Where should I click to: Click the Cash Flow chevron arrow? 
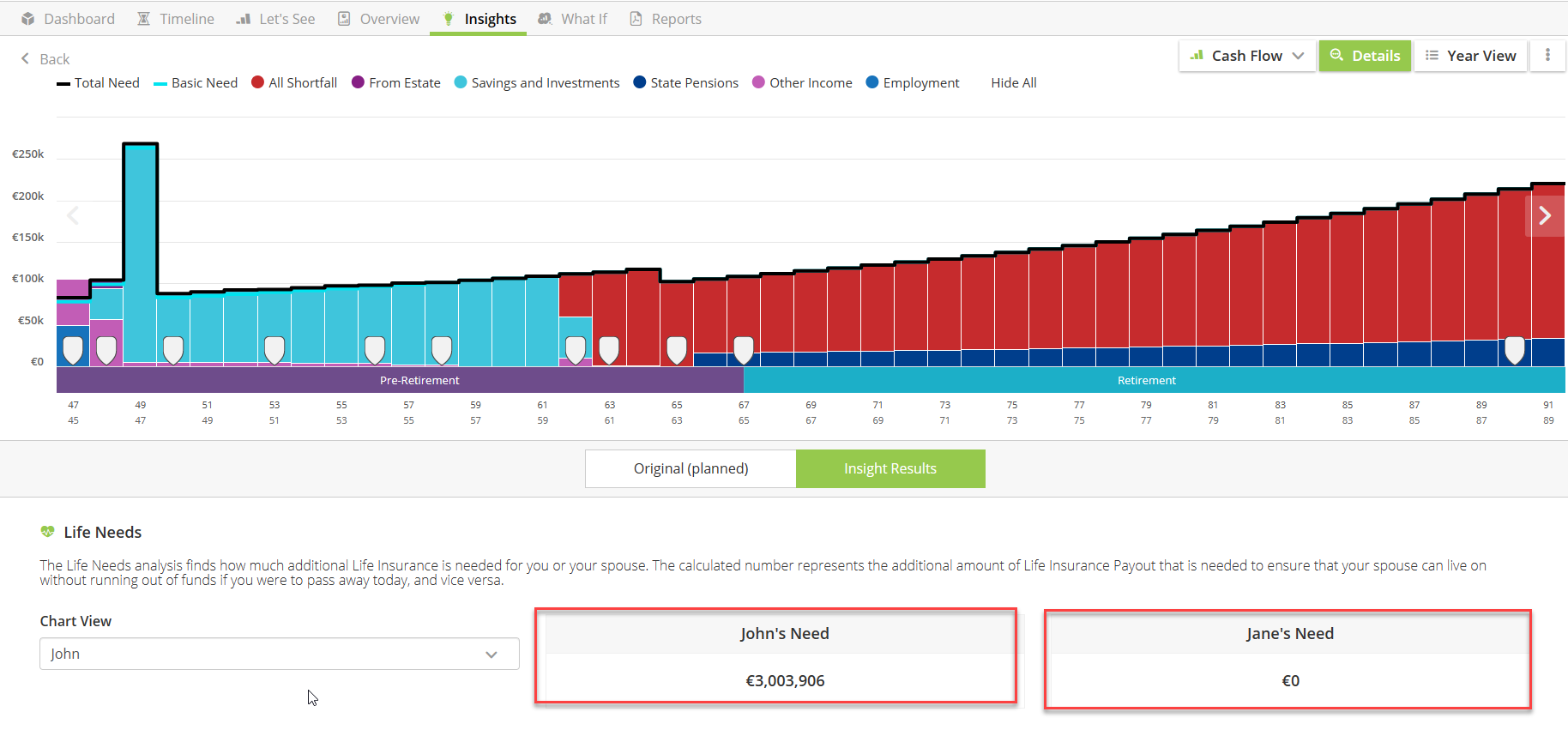pos(1299,56)
